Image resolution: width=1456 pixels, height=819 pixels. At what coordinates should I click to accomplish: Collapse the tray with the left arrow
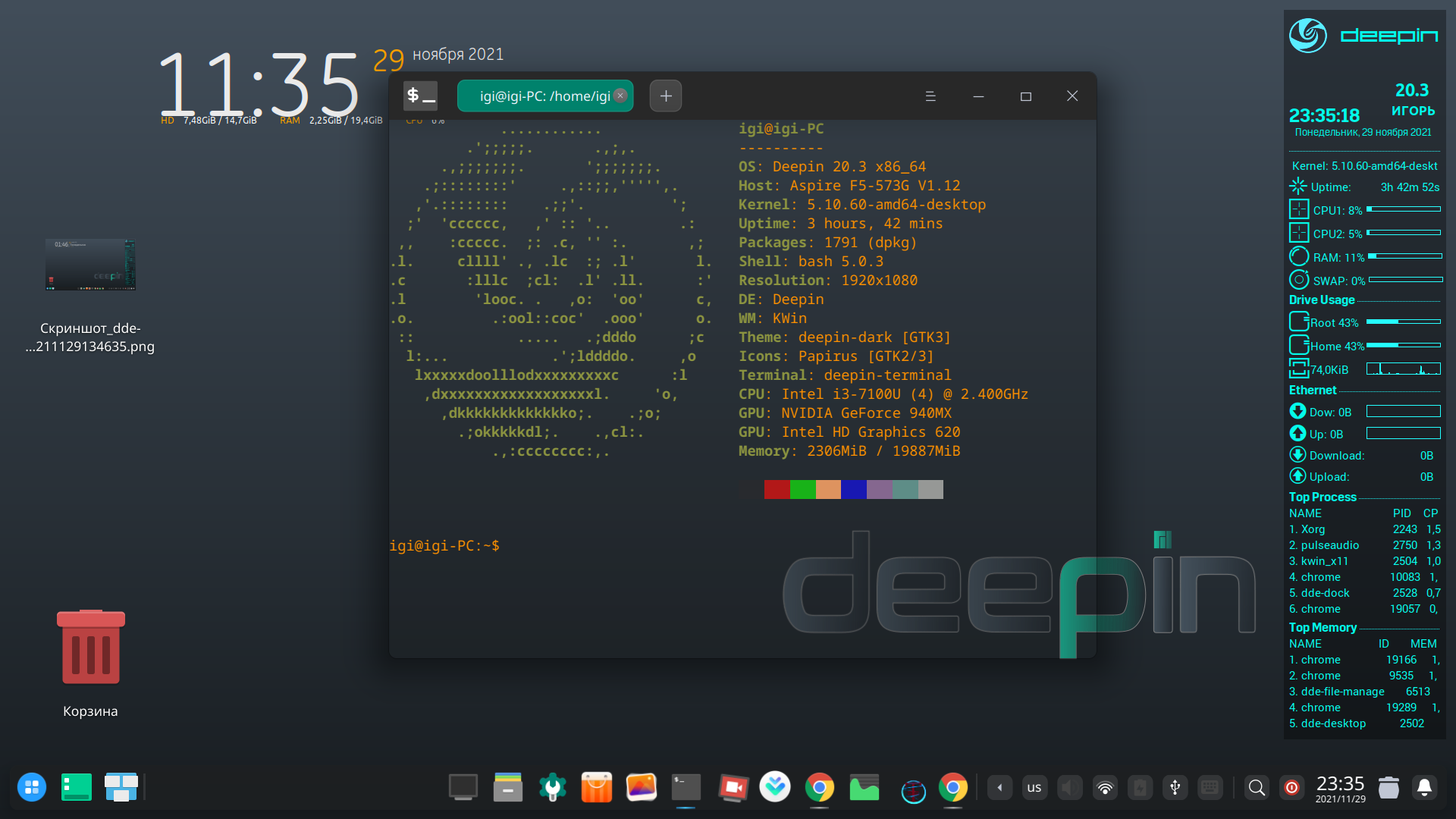click(1000, 787)
